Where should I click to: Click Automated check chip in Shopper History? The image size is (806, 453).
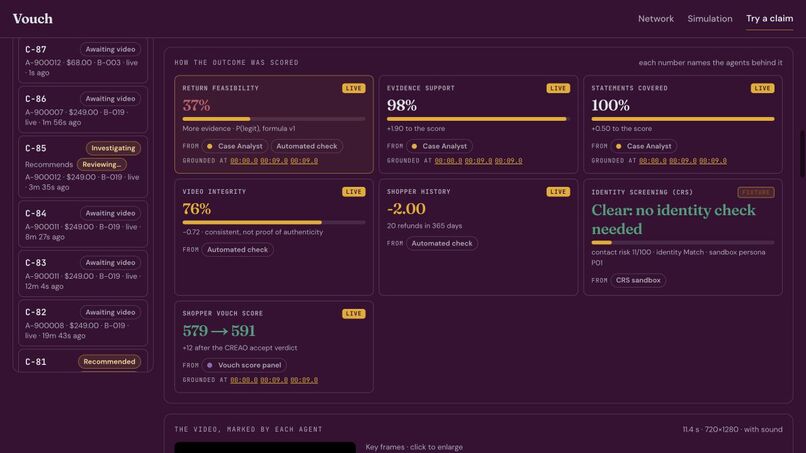coord(442,243)
